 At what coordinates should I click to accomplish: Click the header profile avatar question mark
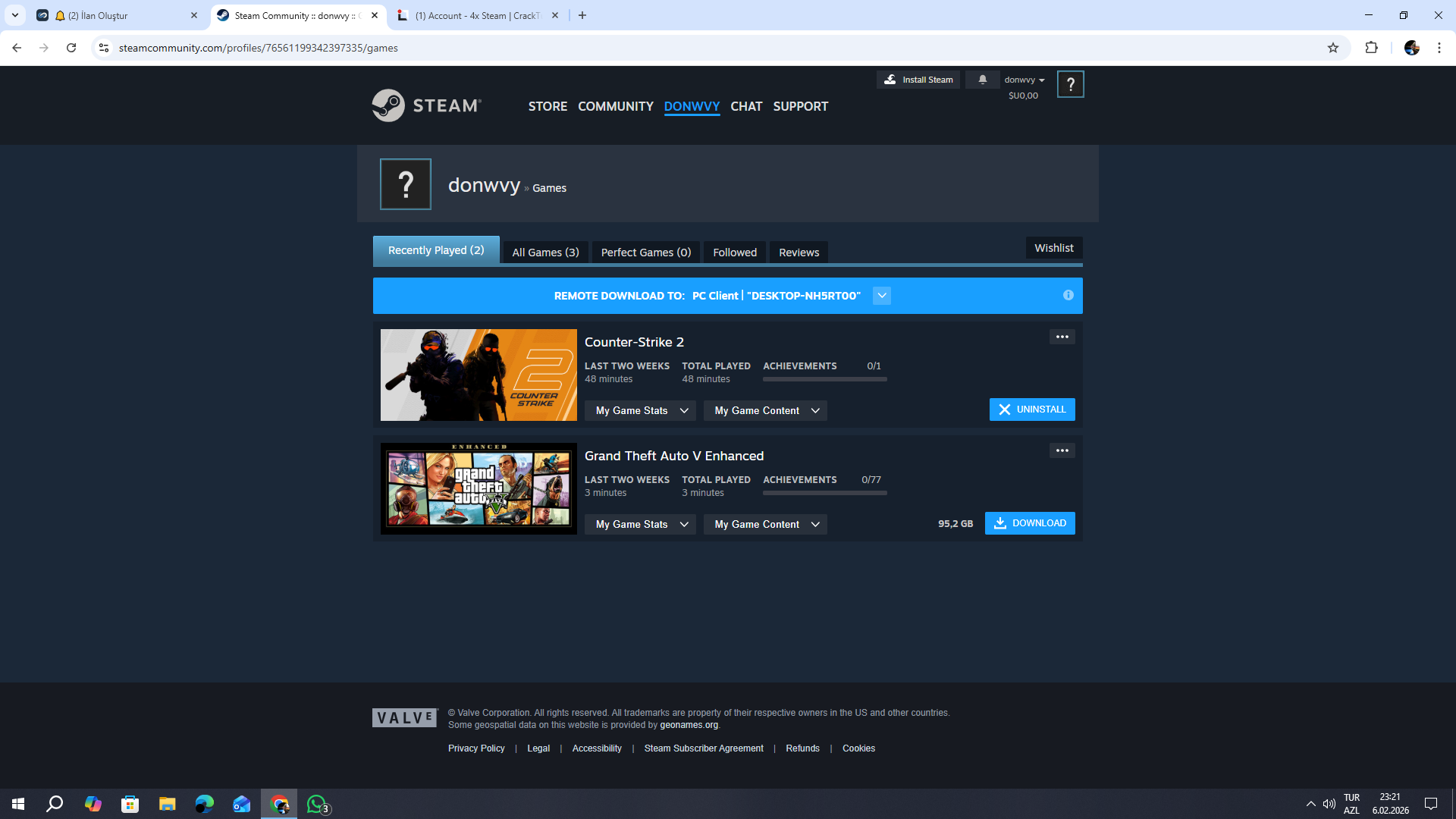(1070, 84)
